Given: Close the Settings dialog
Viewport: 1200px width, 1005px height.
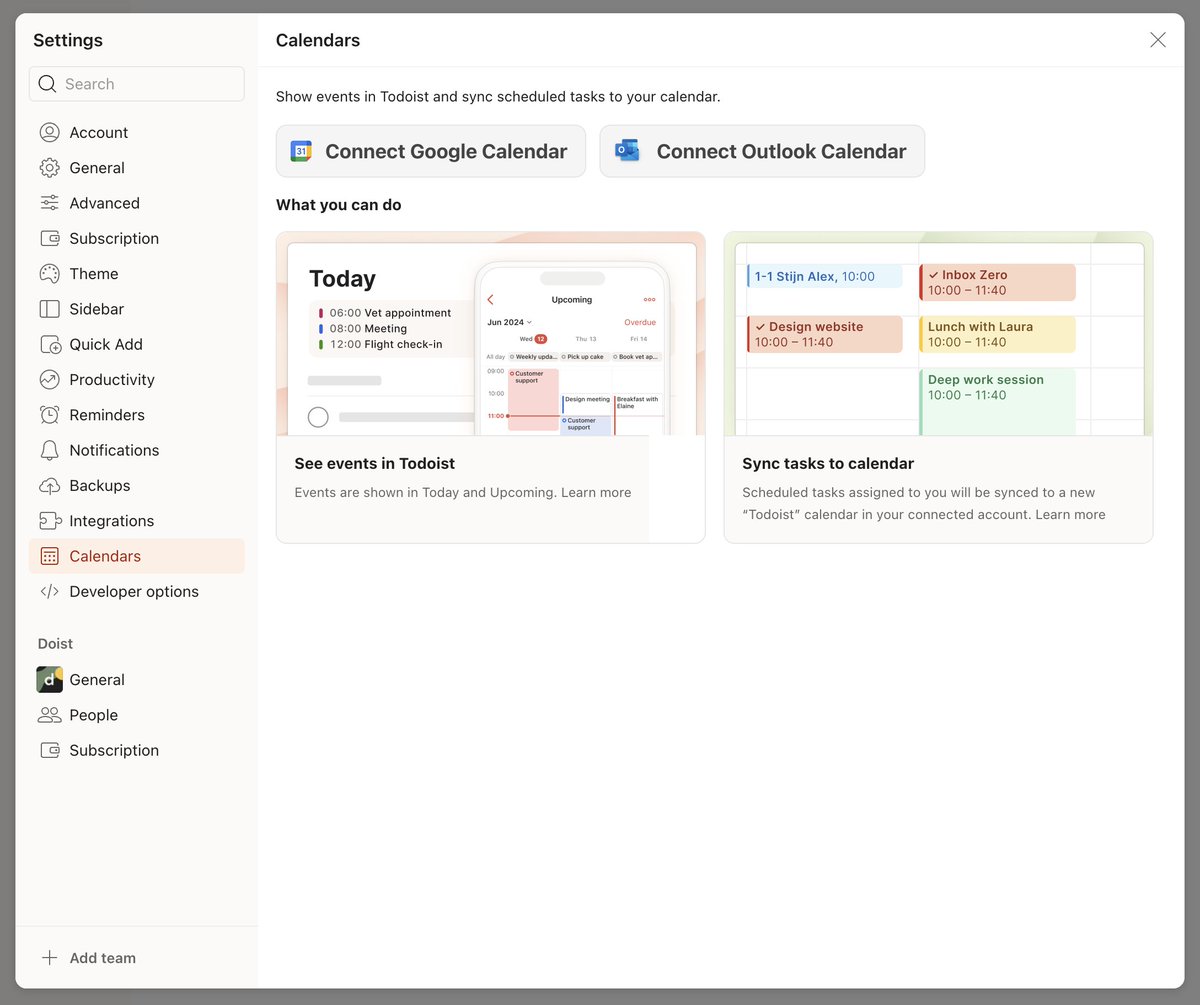Looking at the screenshot, I should (x=1158, y=40).
